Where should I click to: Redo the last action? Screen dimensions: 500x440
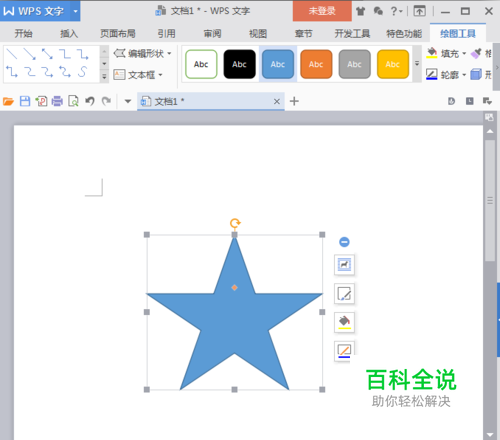pos(106,101)
